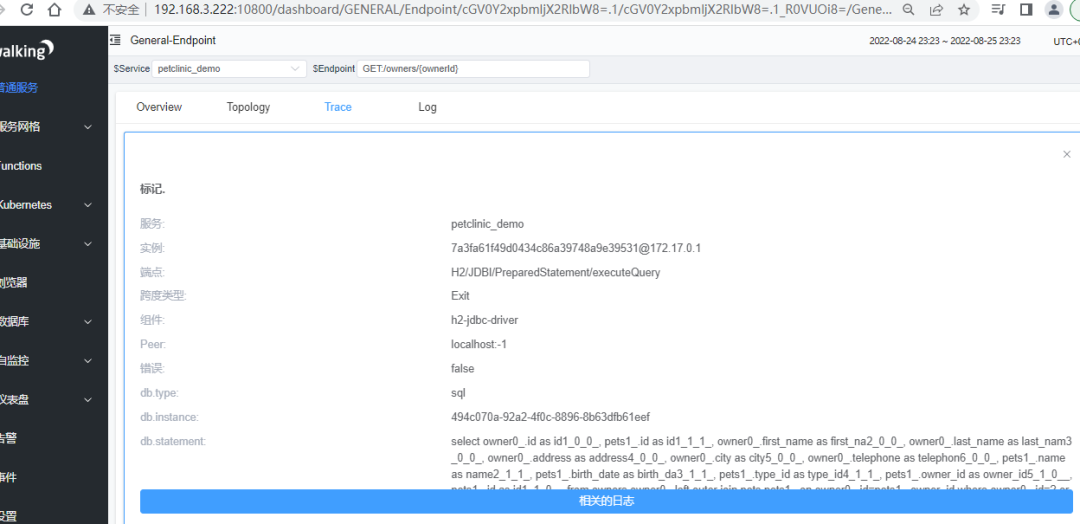Click the db.statement SQL query text
This screenshot has width=1080, height=524.
point(761,465)
